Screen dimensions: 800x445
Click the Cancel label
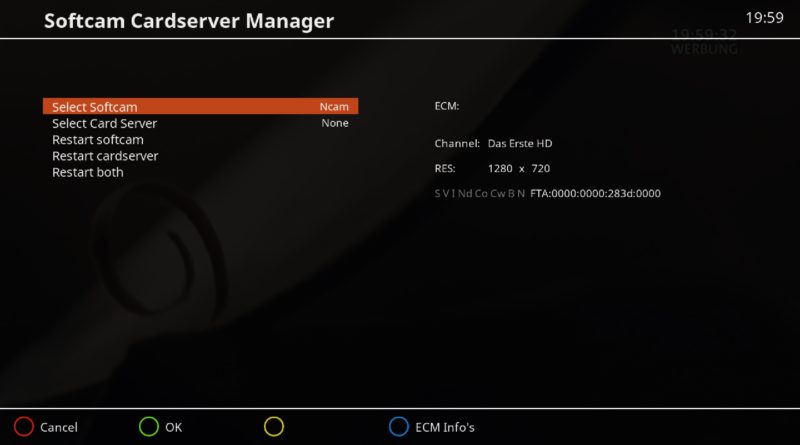59,427
